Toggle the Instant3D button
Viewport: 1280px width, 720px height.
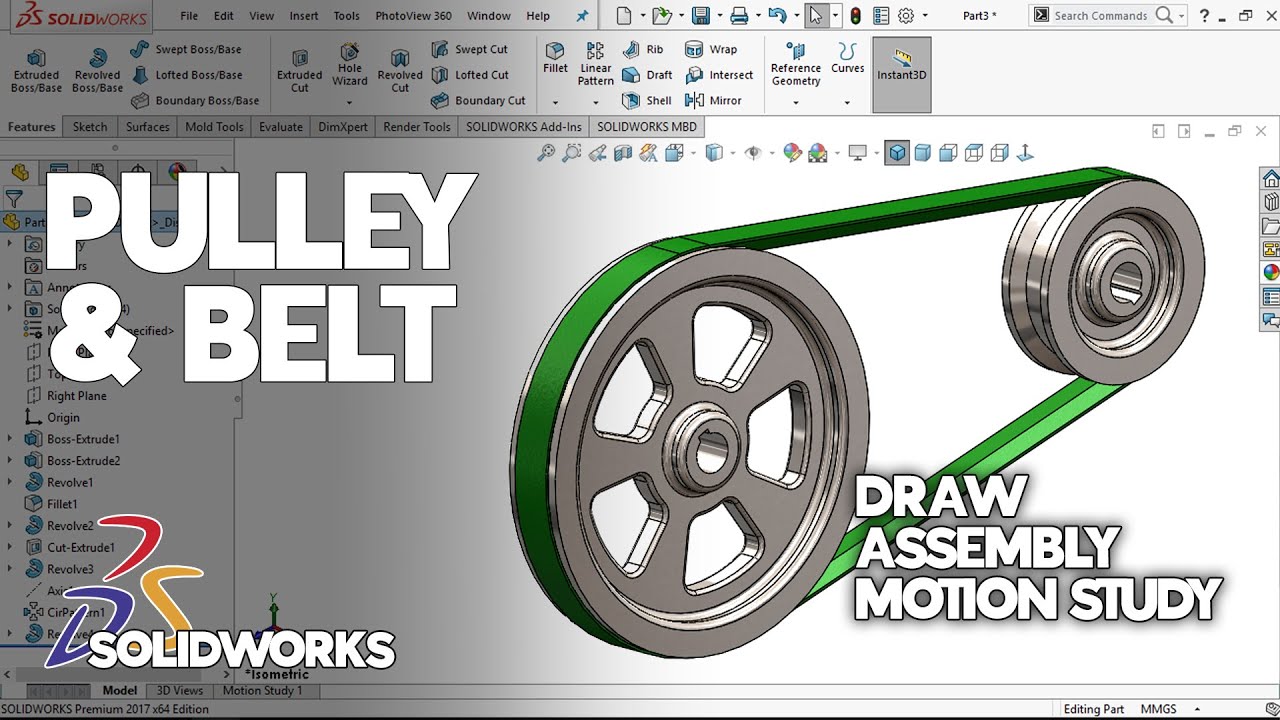coord(902,74)
